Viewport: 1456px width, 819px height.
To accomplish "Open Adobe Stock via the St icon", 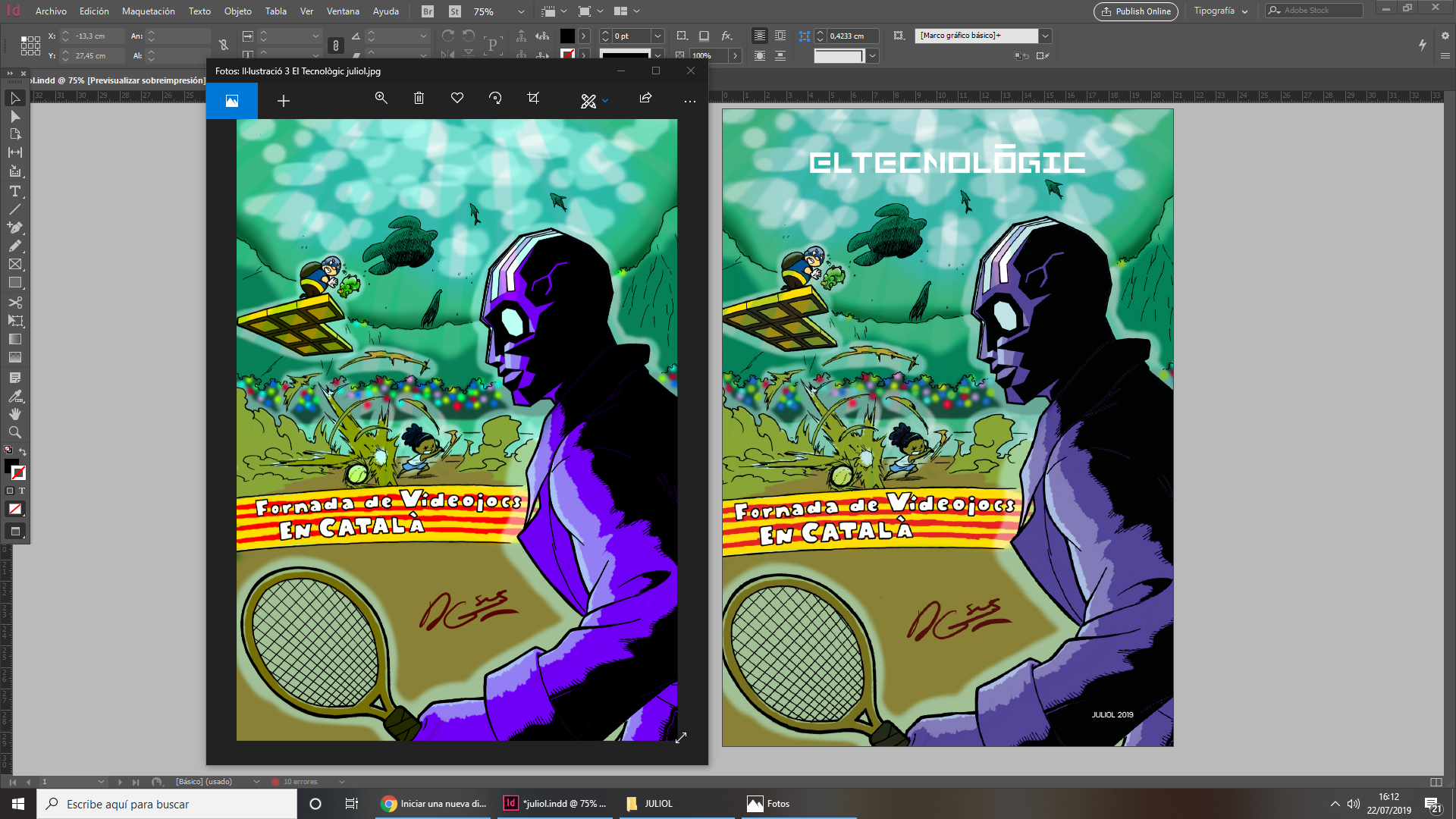I will [455, 11].
